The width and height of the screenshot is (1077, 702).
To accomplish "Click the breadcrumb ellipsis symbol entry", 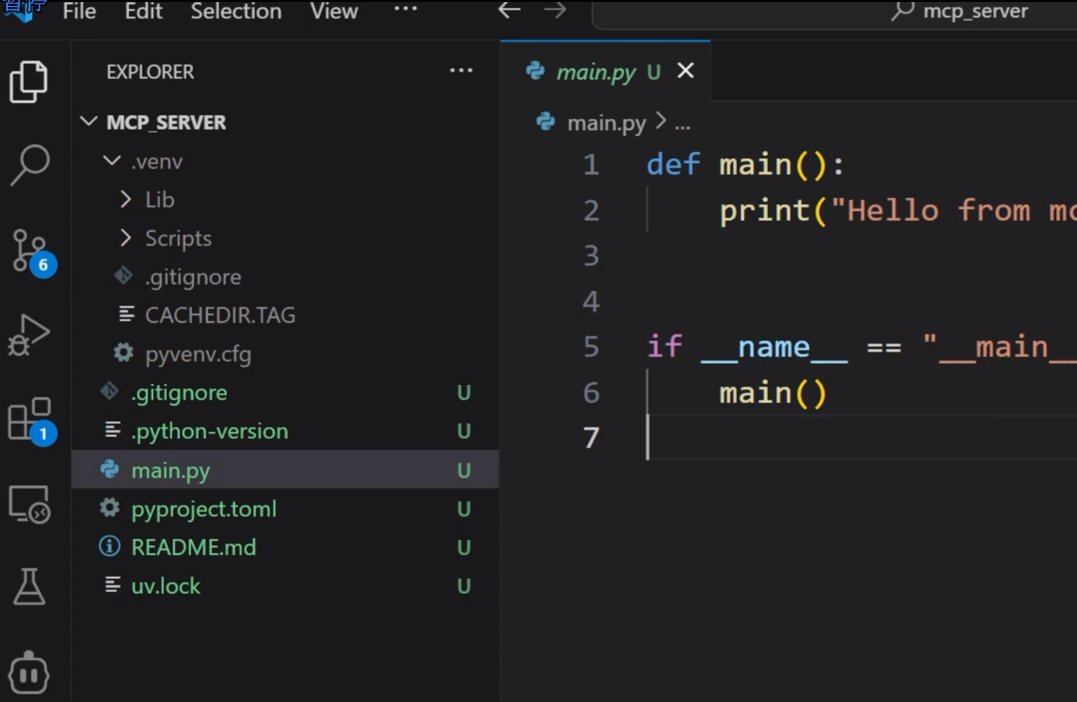I will click(x=682, y=124).
